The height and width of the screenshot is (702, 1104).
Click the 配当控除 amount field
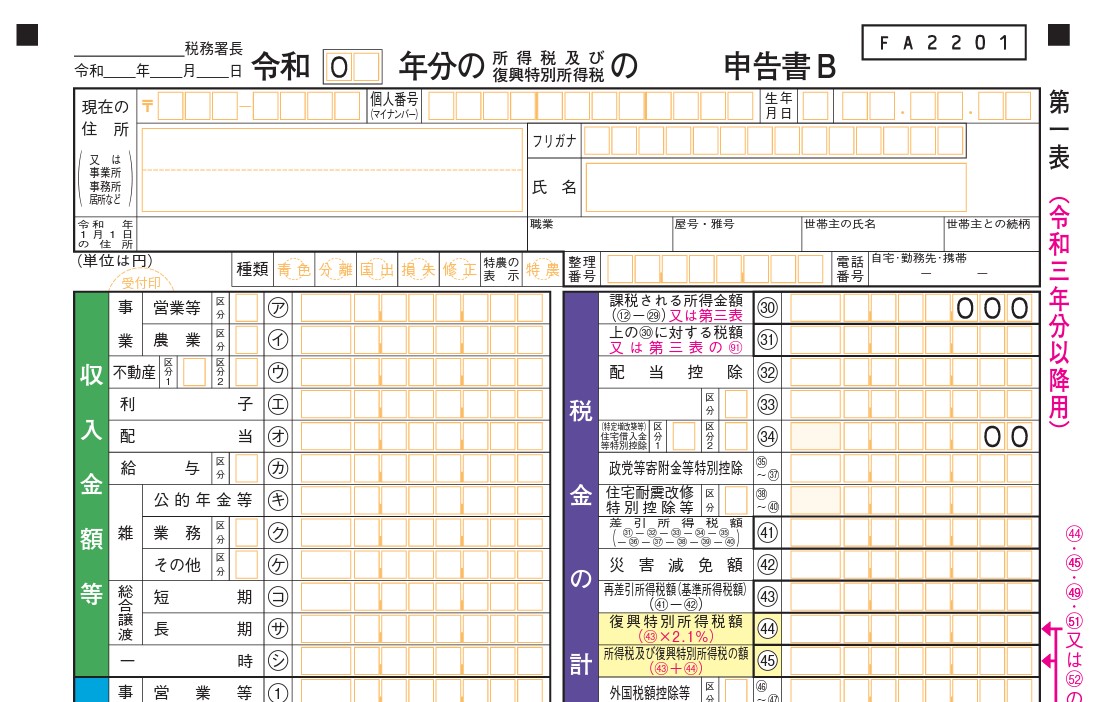910,372
